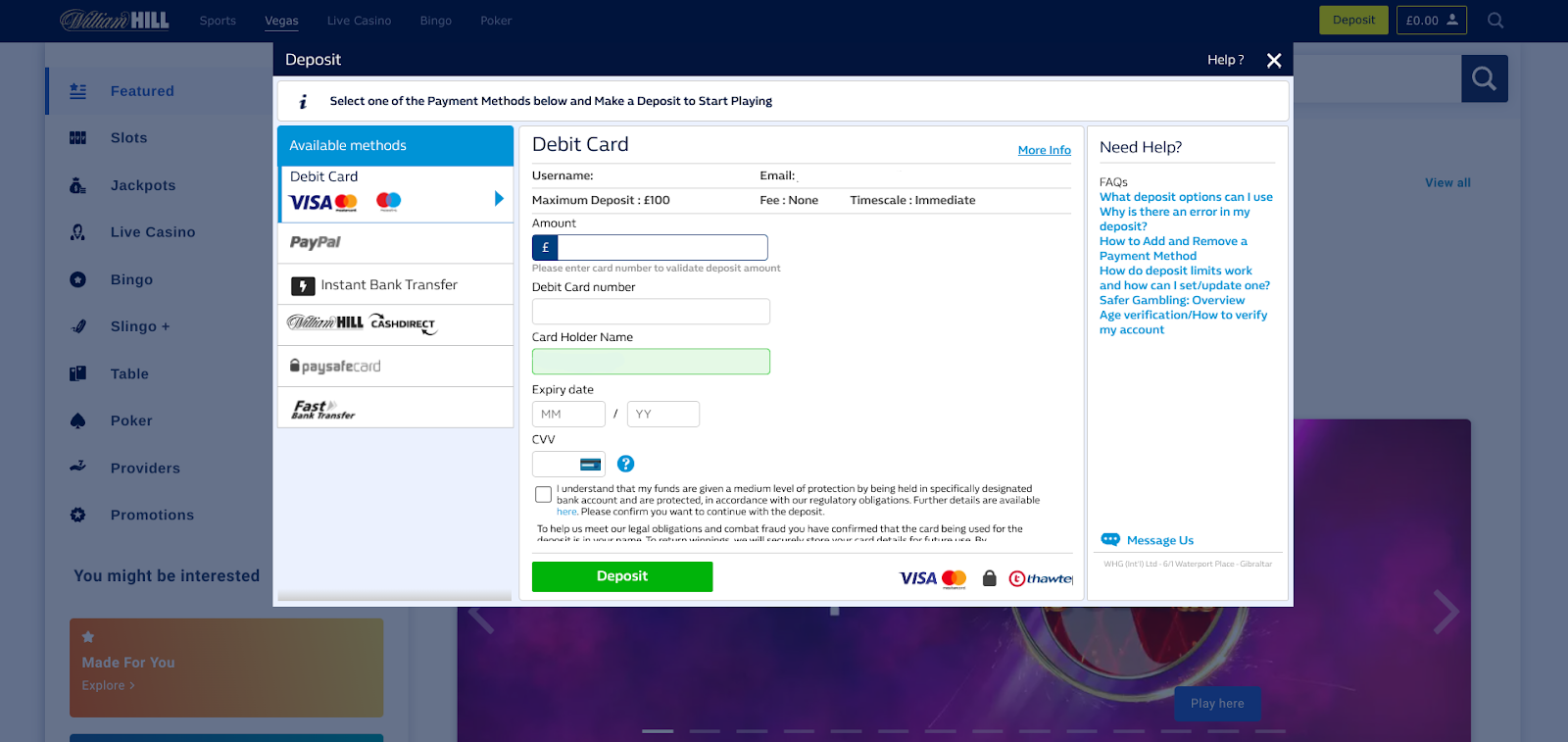This screenshot has width=1568, height=742.
Task: Open the Live Casino top tab
Action: [x=359, y=21]
